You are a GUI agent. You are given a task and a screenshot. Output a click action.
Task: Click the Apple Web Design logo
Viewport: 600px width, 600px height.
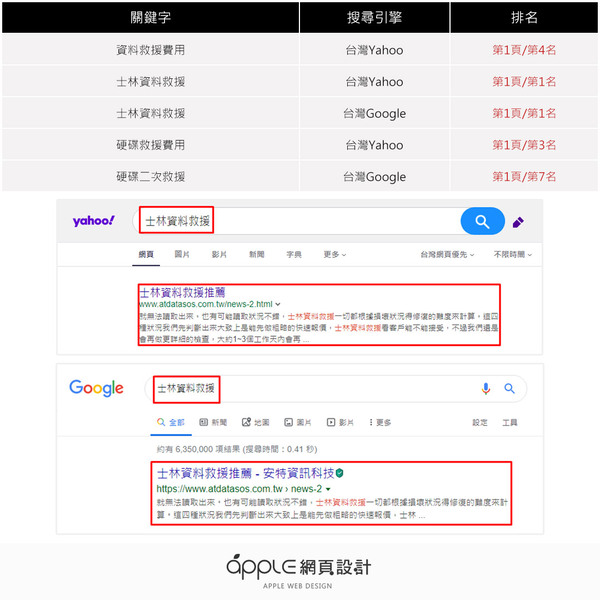point(298,571)
